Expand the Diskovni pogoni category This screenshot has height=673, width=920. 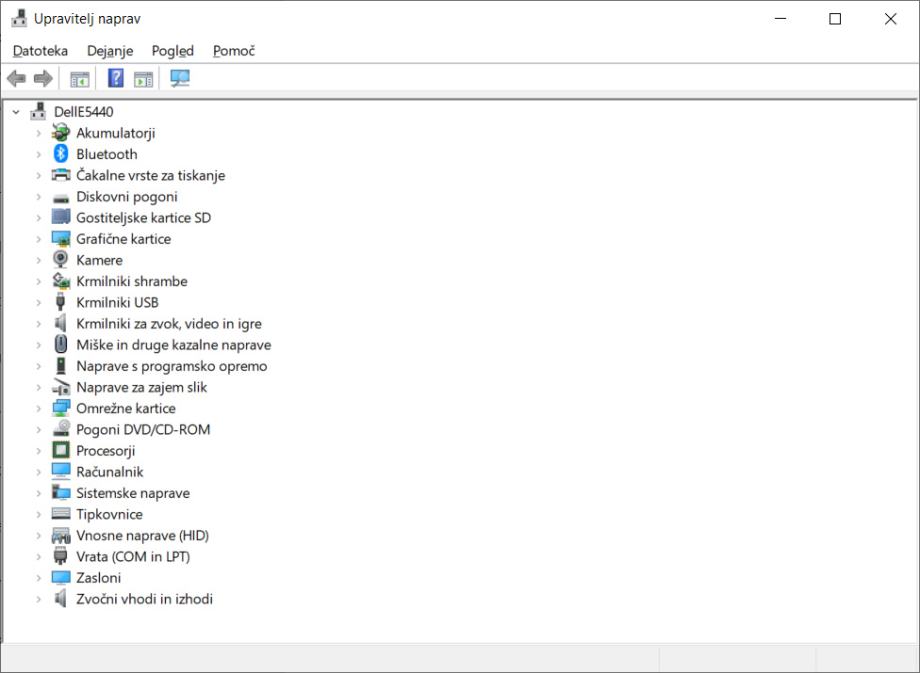point(38,197)
